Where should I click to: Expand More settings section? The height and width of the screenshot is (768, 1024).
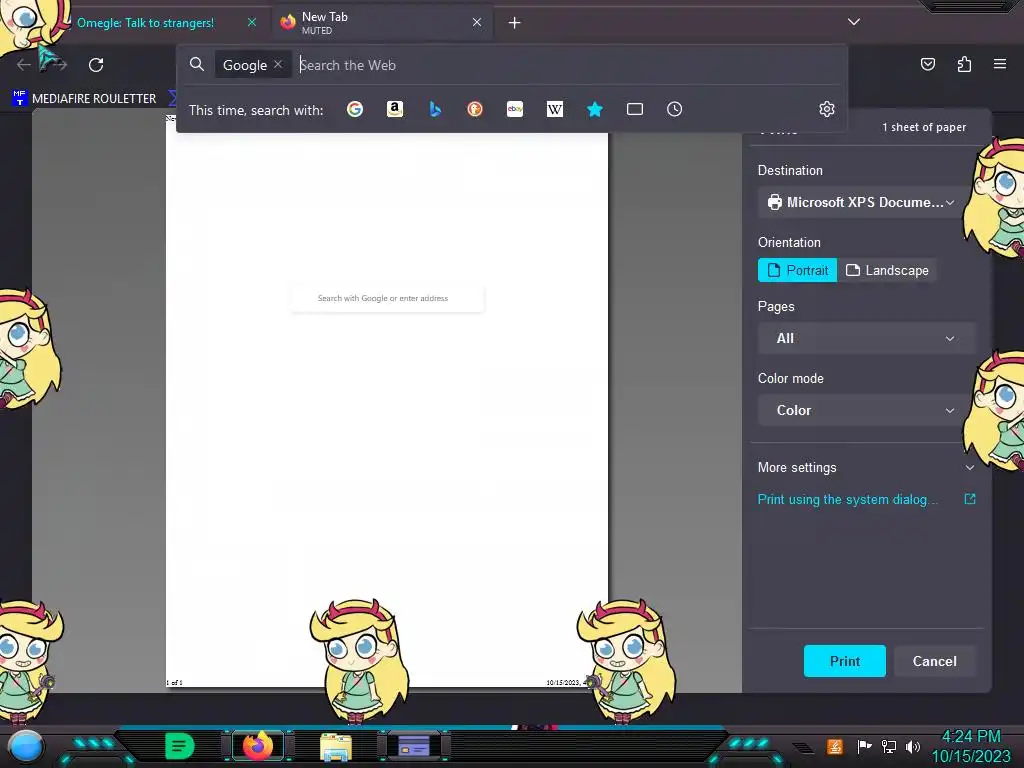(867, 468)
